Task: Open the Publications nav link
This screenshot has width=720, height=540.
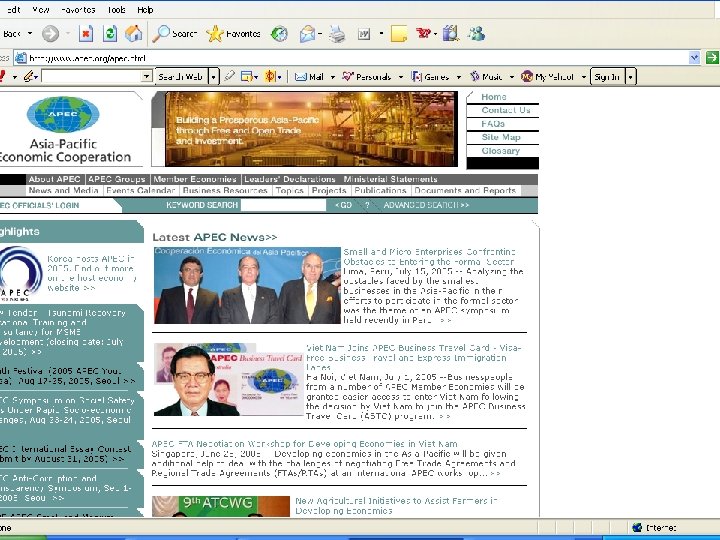Action: pyautogui.click(x=380, y=191)
